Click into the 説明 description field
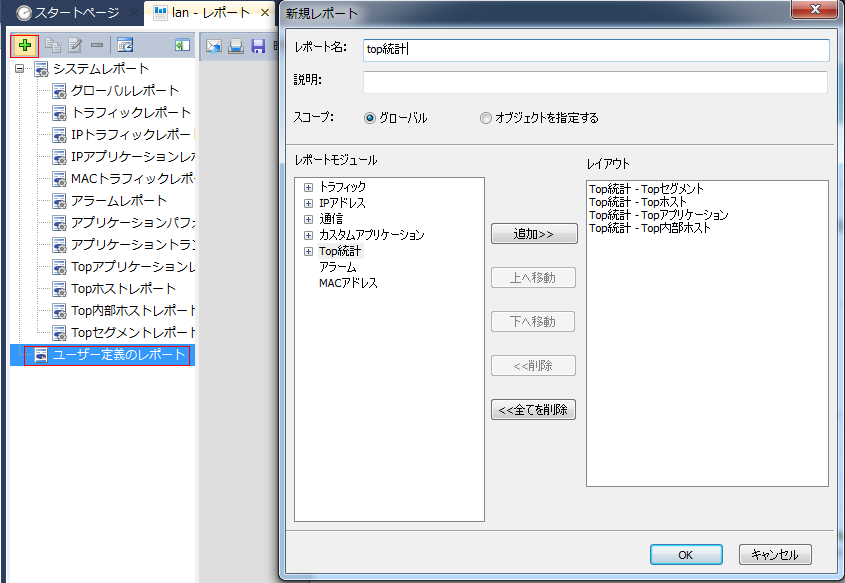Viewport: 845px width, 583px height. 595,82
